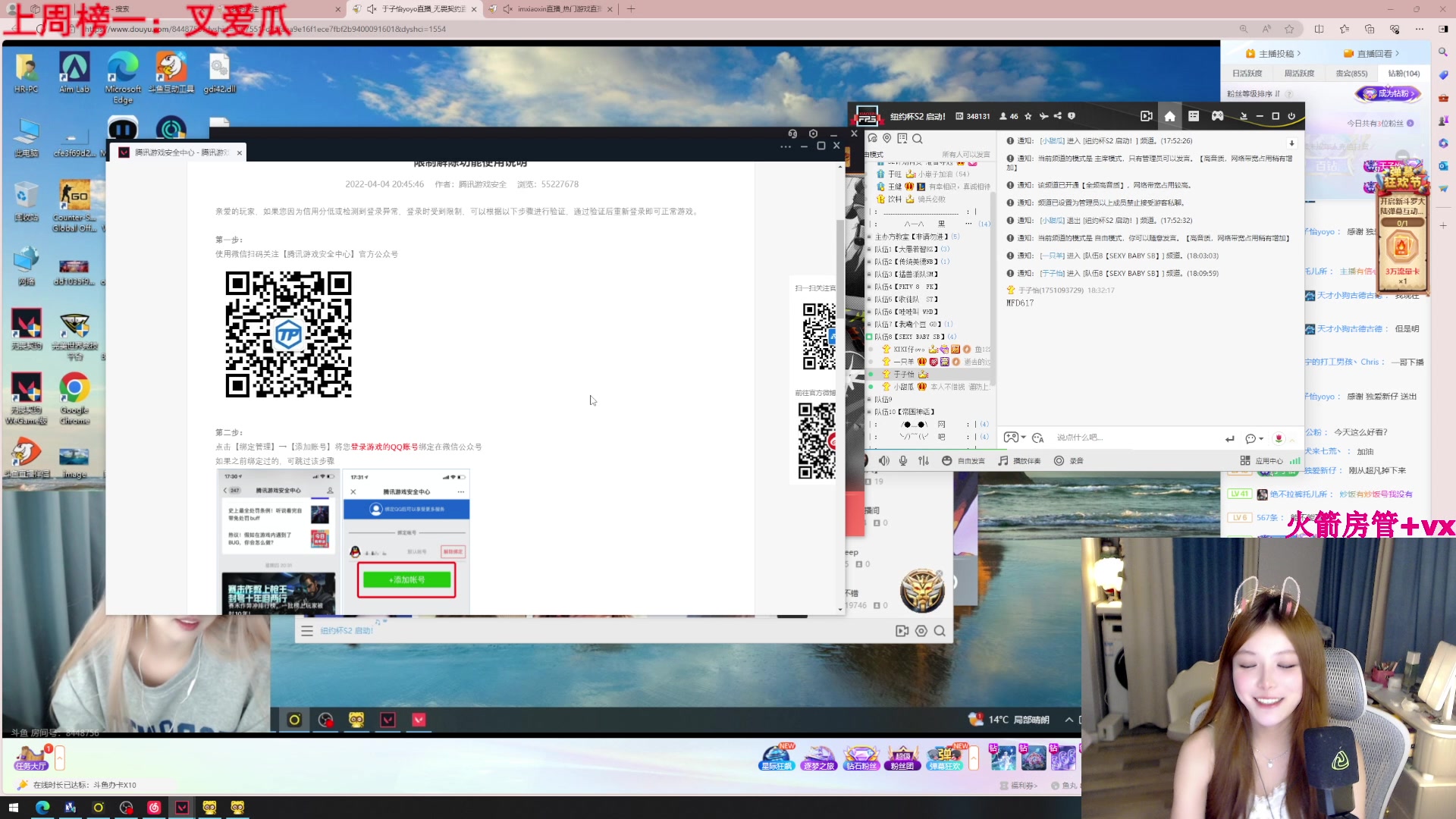Select user 于子怡 in channel list

pos(904,375)
